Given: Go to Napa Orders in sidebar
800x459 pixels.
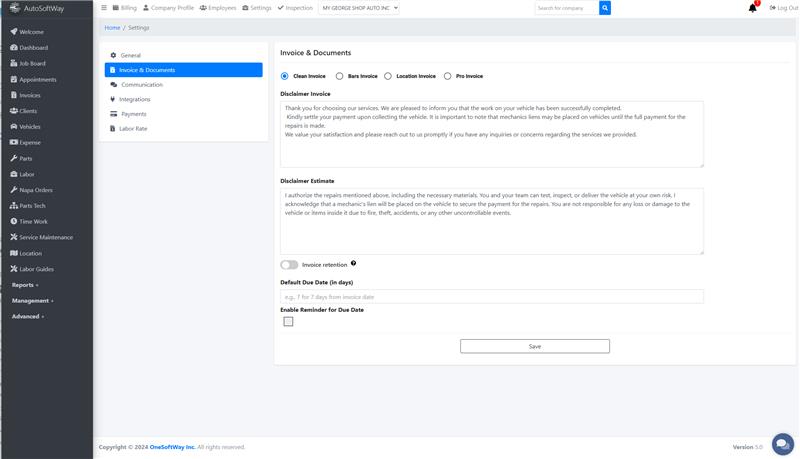Looking at the screenshot, I should click(x=35, y=190).
